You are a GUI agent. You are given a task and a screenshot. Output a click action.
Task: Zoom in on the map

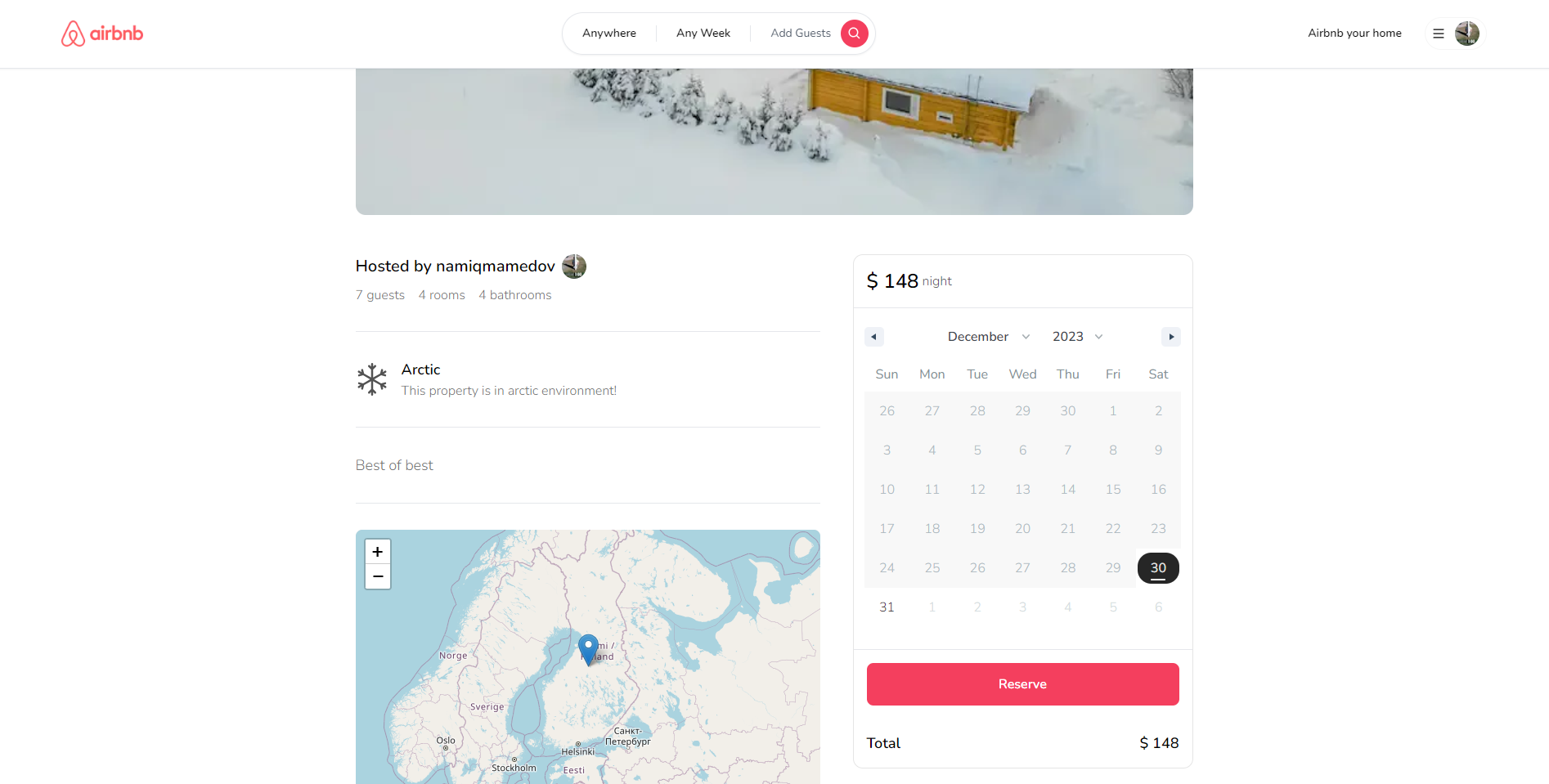(x=378, y=552)
